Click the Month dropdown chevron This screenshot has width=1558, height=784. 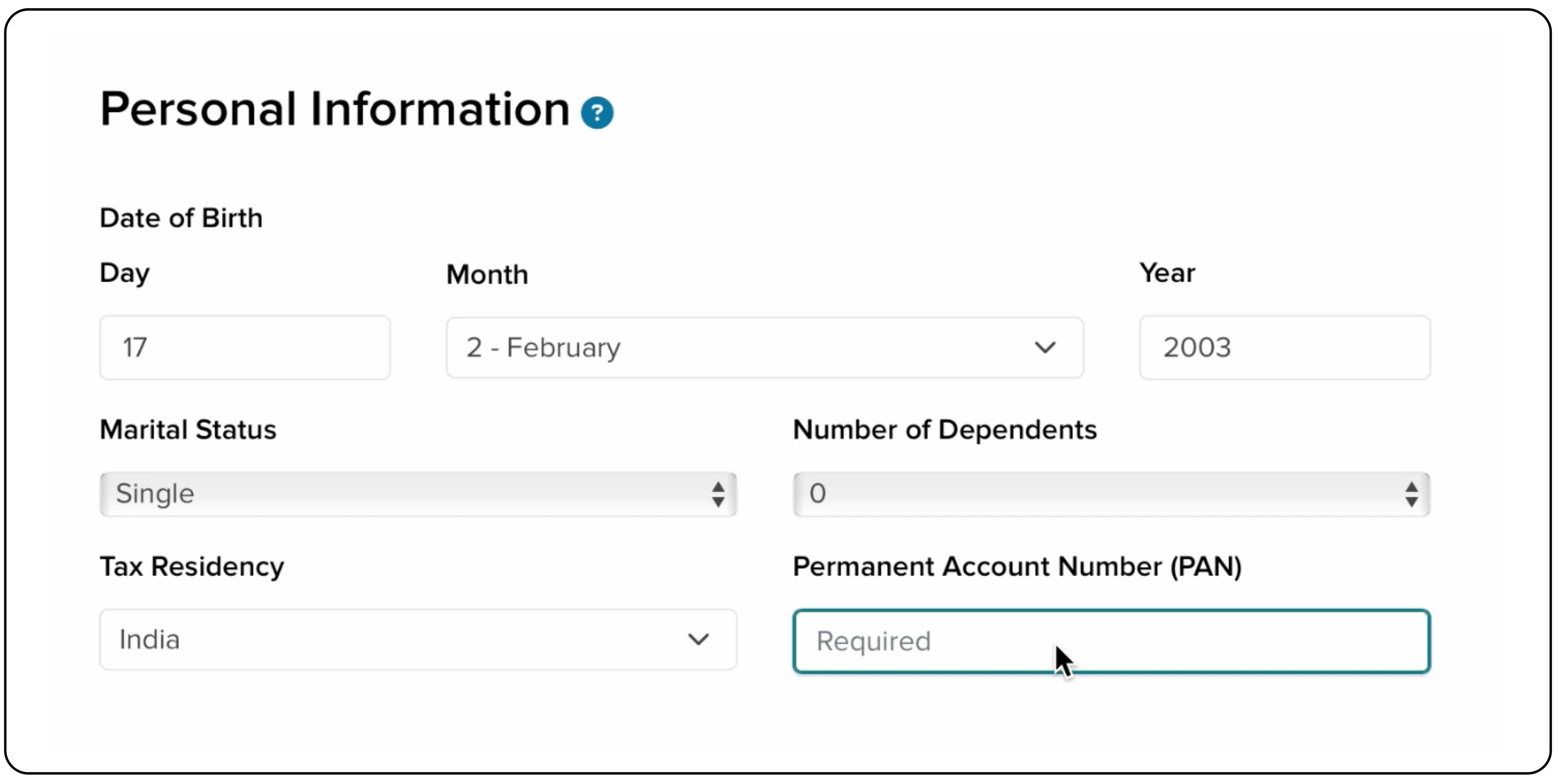click(x=1046, y=347)
